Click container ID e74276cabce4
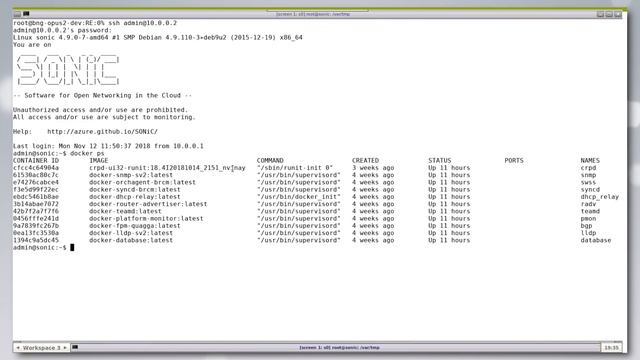This screenshot has height=360, width=640. (x=36, y=182)
